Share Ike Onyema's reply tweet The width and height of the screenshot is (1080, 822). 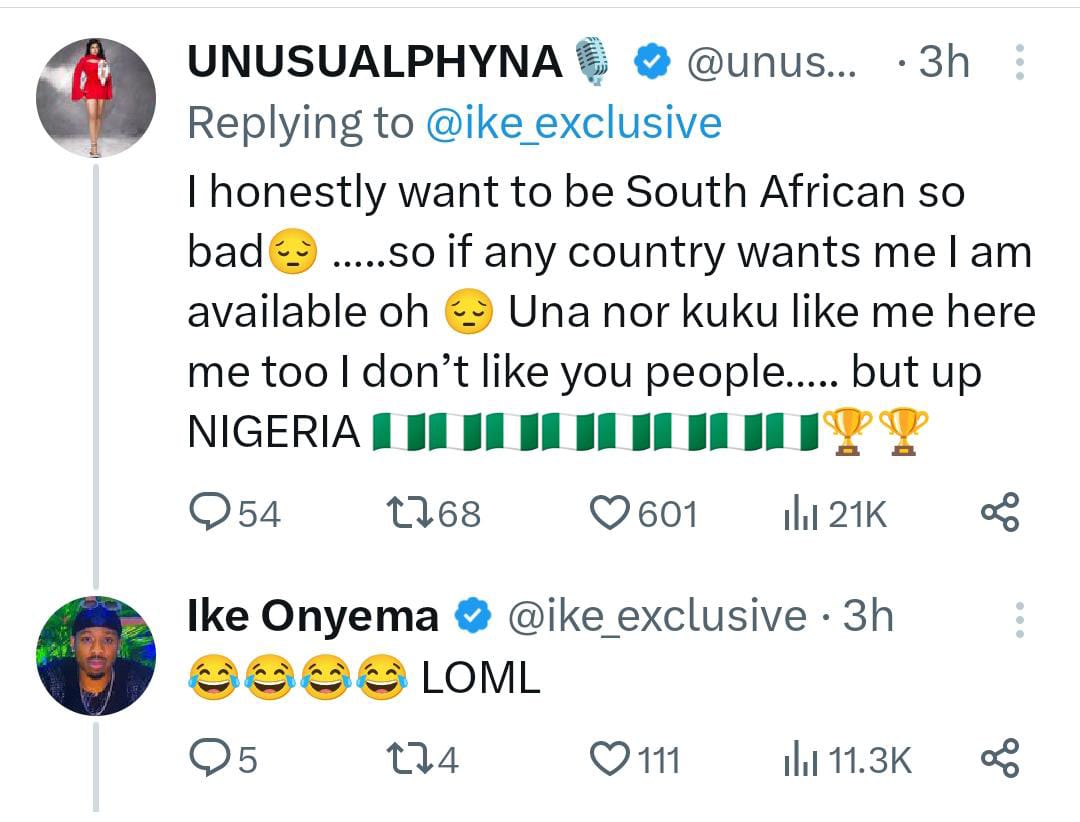tap(1000, 759)
